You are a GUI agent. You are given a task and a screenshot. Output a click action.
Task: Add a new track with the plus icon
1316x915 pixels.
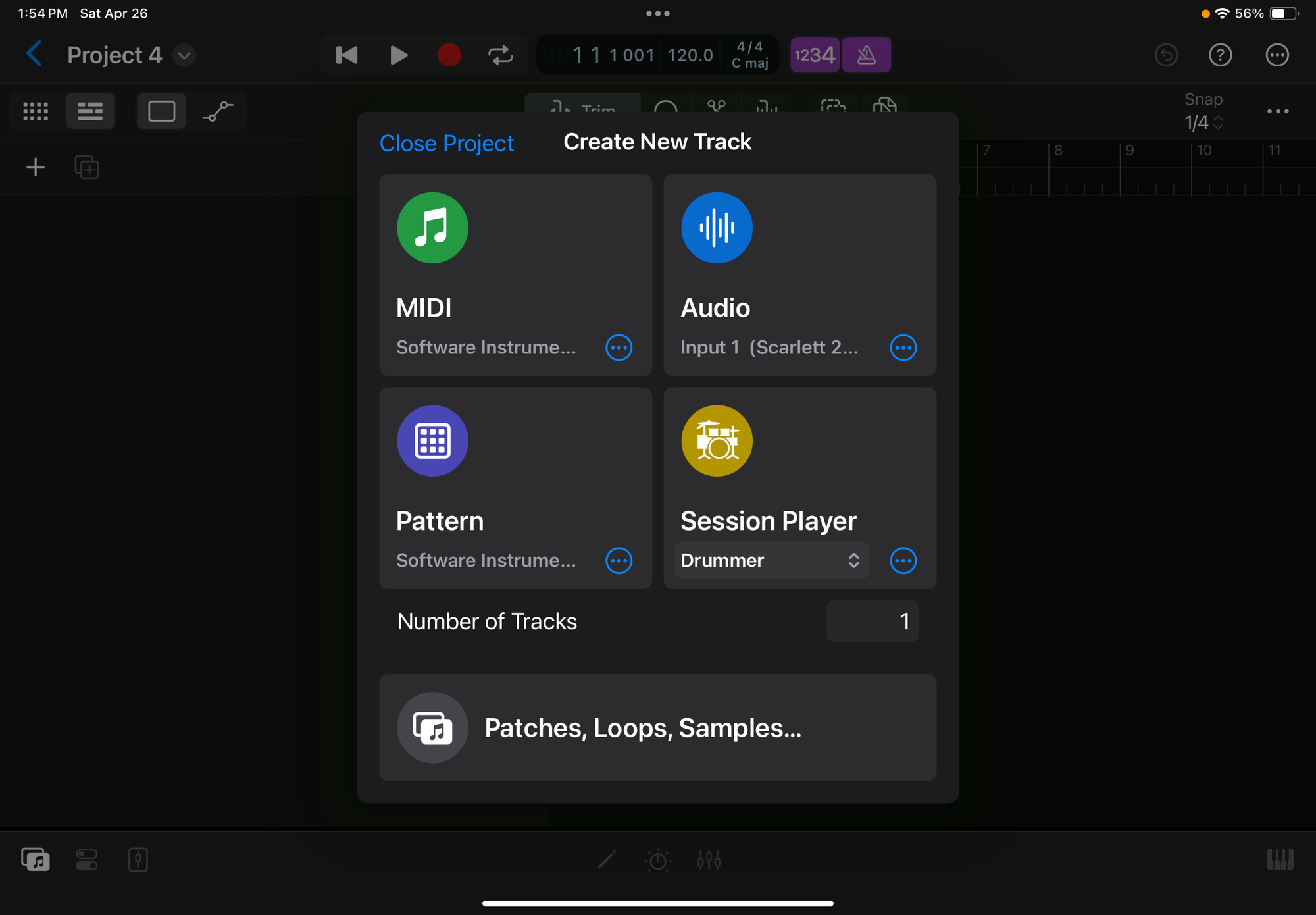pos(36,167)
